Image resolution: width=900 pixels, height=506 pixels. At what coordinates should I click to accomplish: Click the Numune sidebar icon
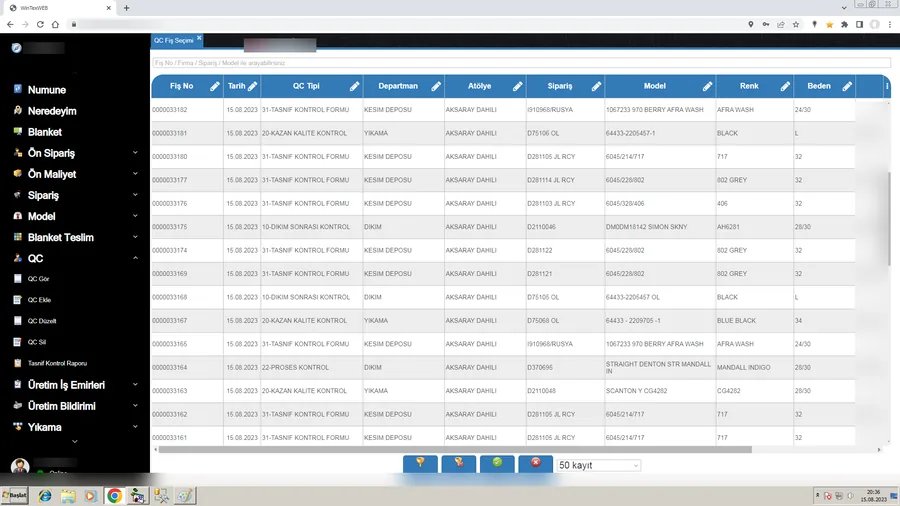click(x=18, y=89)
